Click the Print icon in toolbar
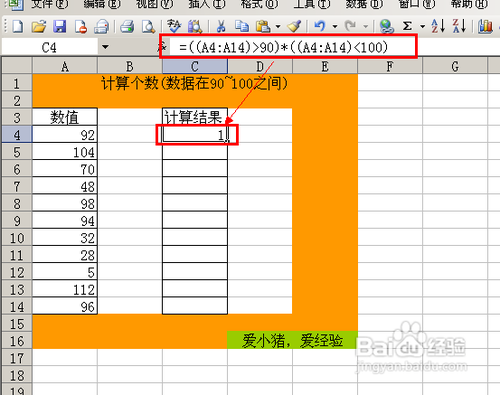The height and width of the screenshot is (395, 500). point(127,26)
